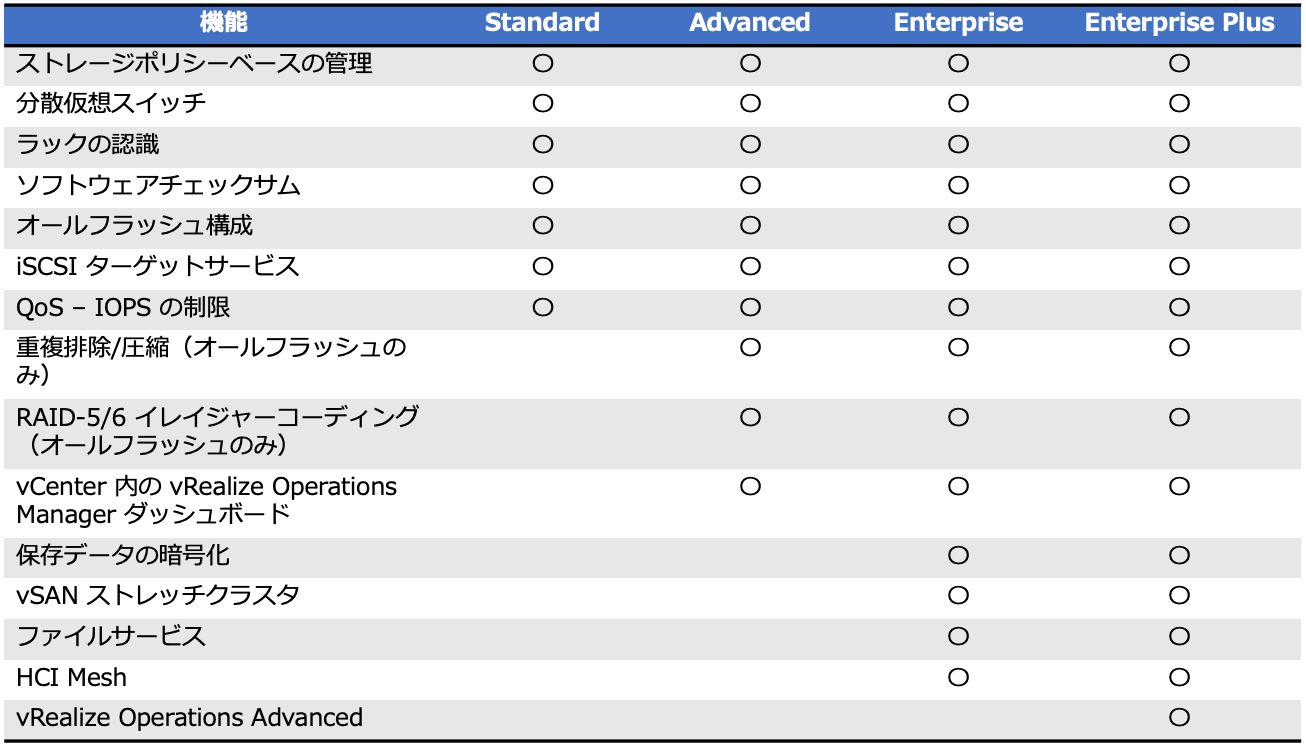Click the Enterprise column header
The image size is (1306, 748).
pos(958,23)
